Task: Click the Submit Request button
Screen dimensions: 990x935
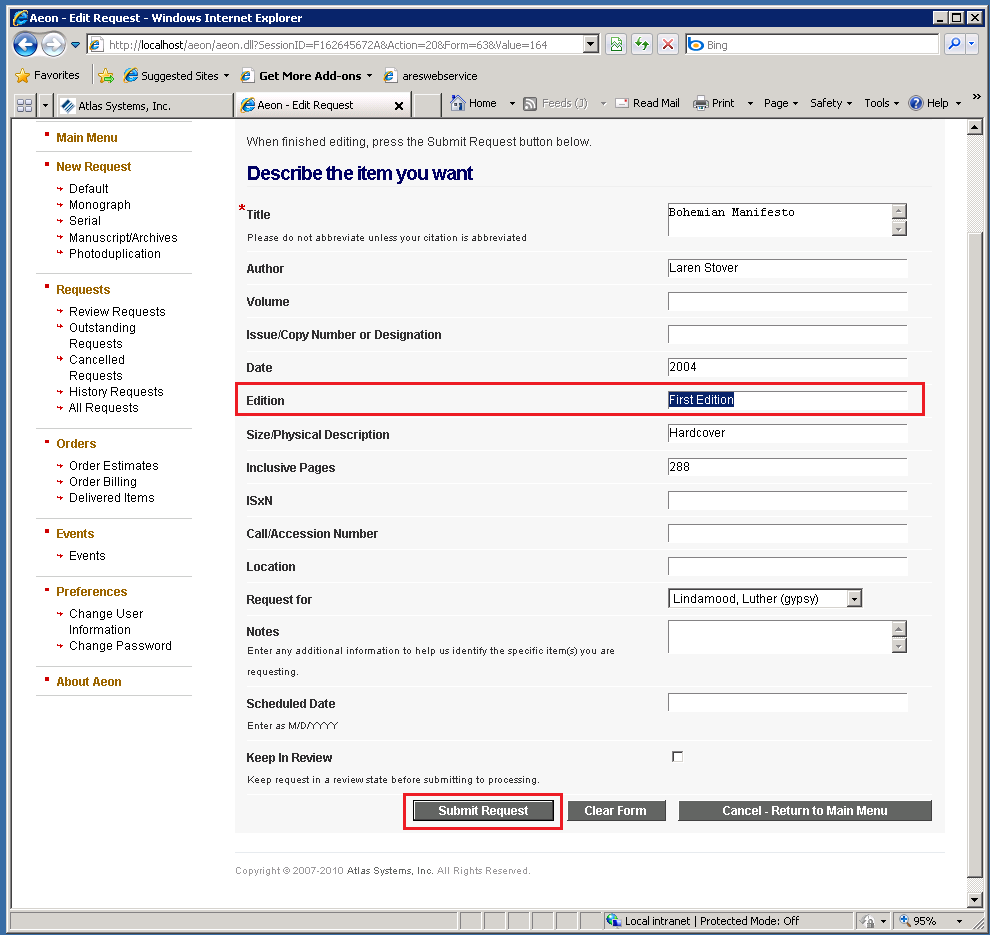Action: click(x=483, y=811)
